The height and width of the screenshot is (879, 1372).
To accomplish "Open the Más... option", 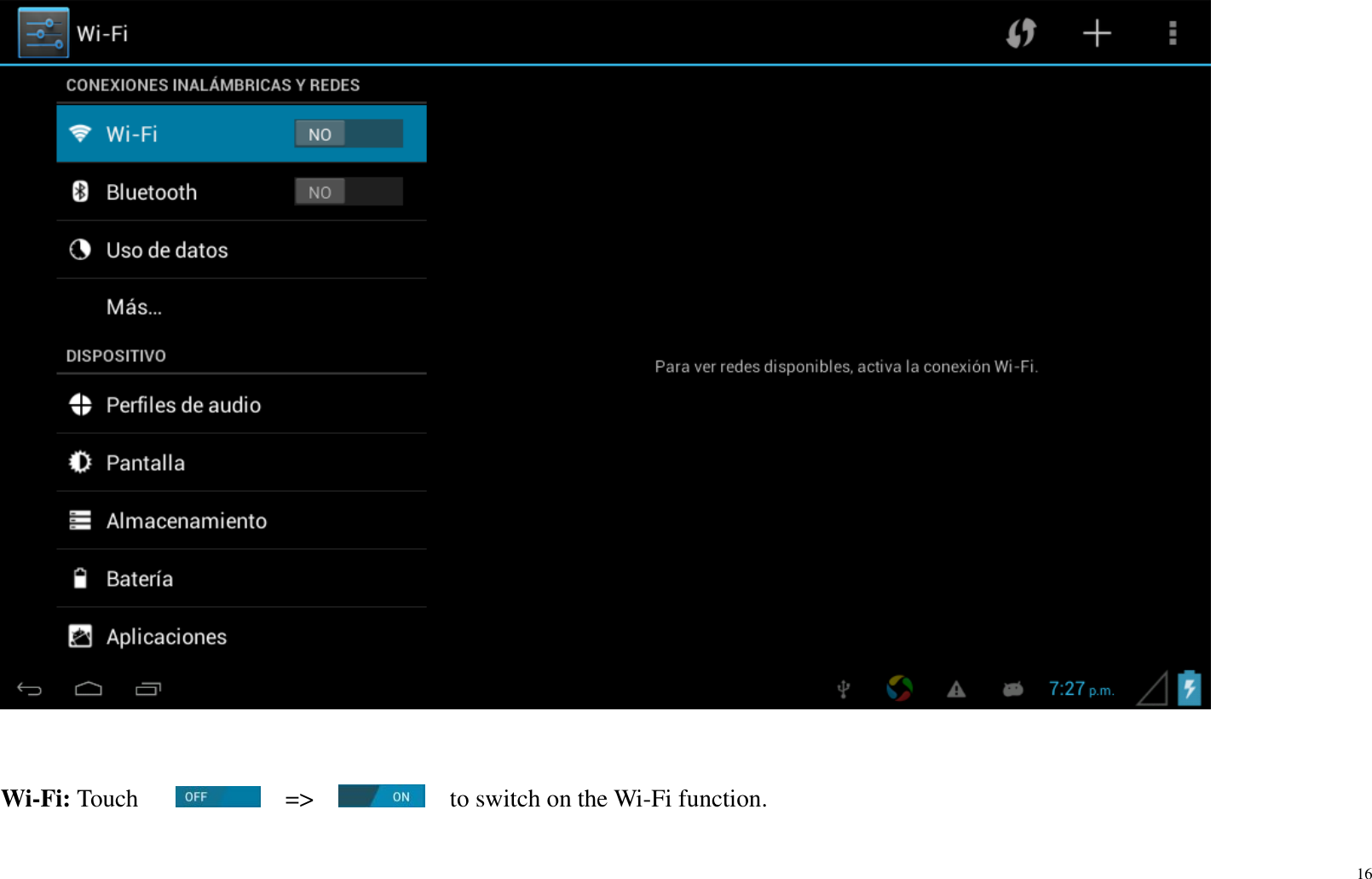I will [241, 307].
